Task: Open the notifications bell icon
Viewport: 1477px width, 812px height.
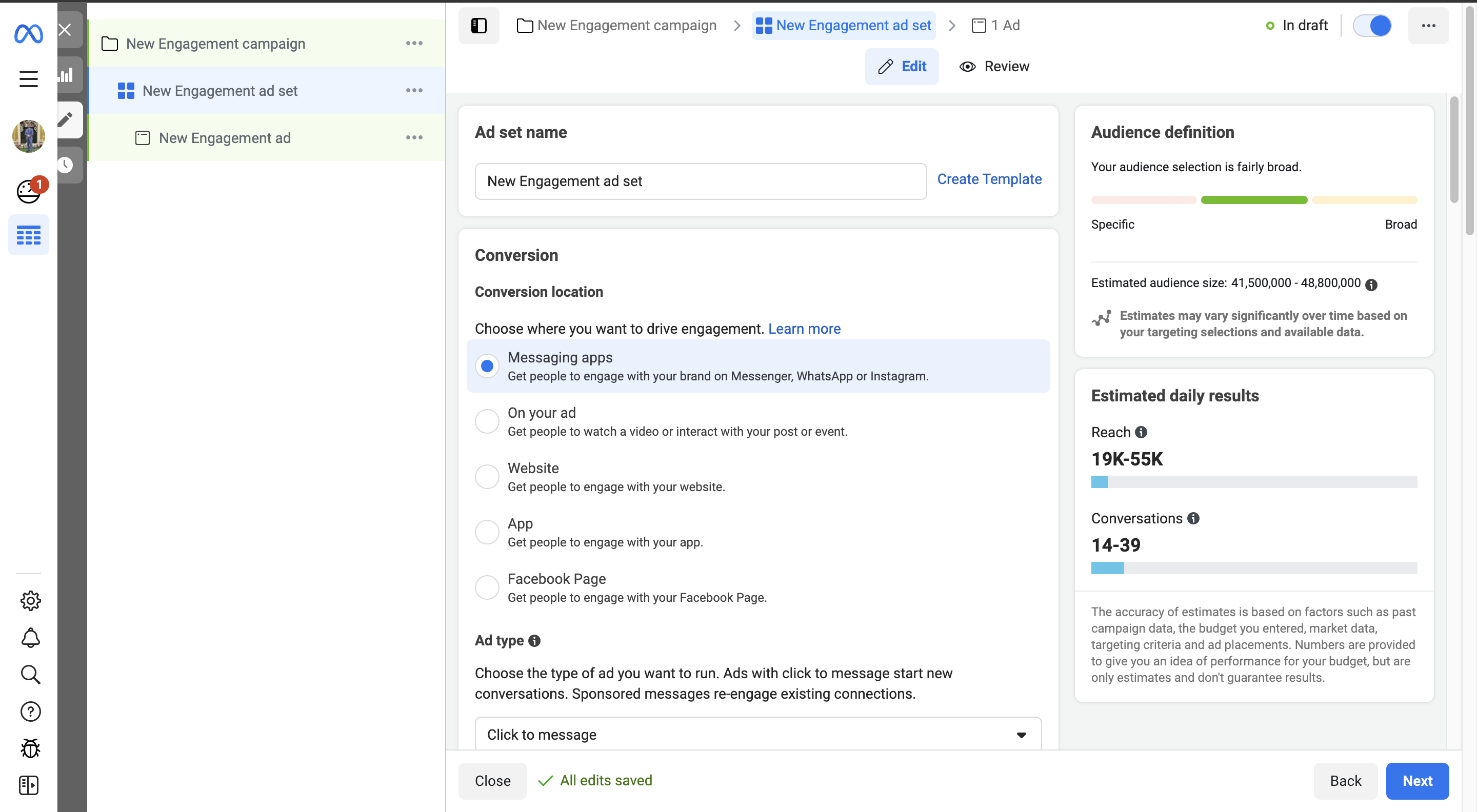Action: point(30,637)
